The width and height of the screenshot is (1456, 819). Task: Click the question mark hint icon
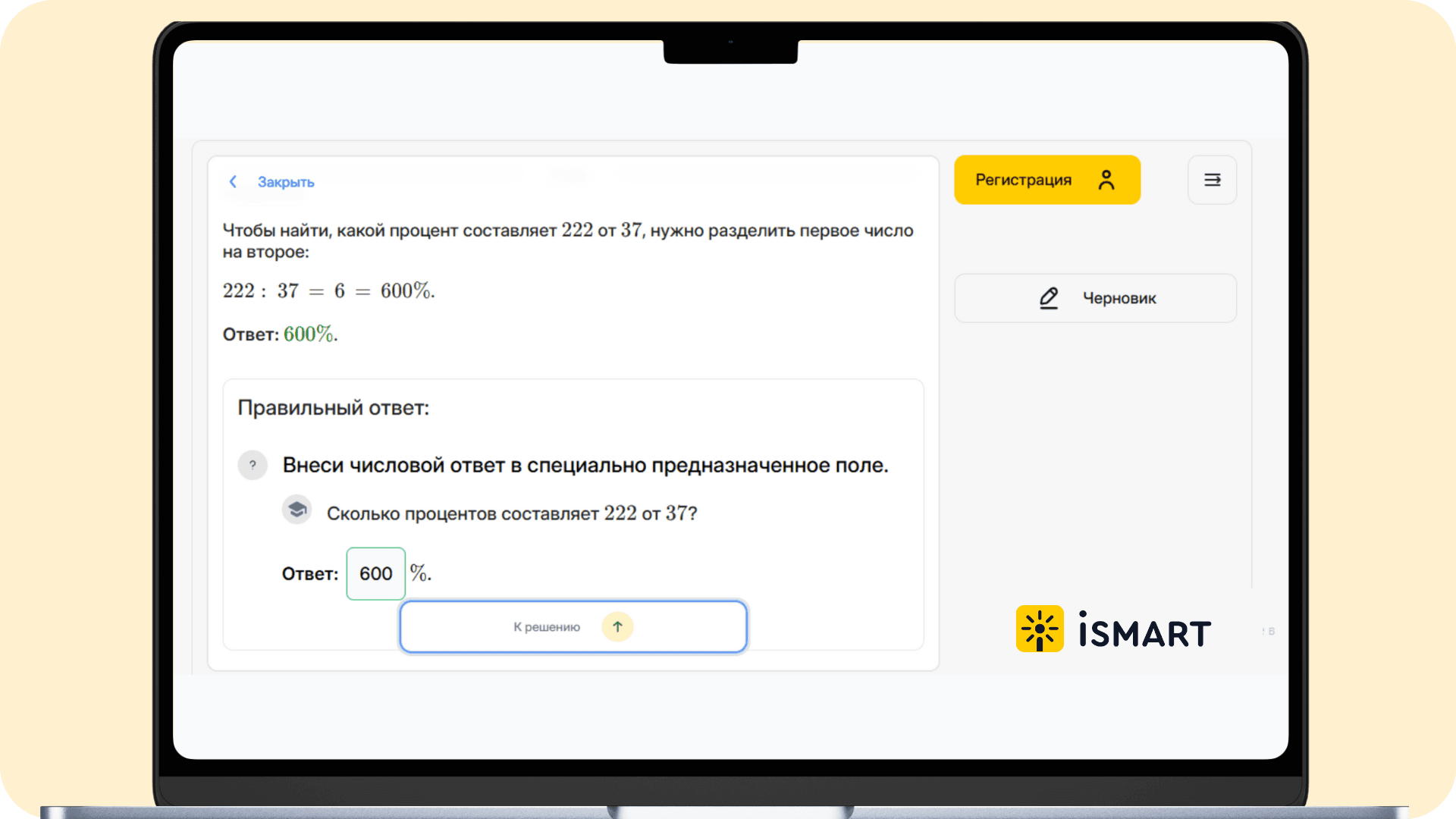pos(253,465)
